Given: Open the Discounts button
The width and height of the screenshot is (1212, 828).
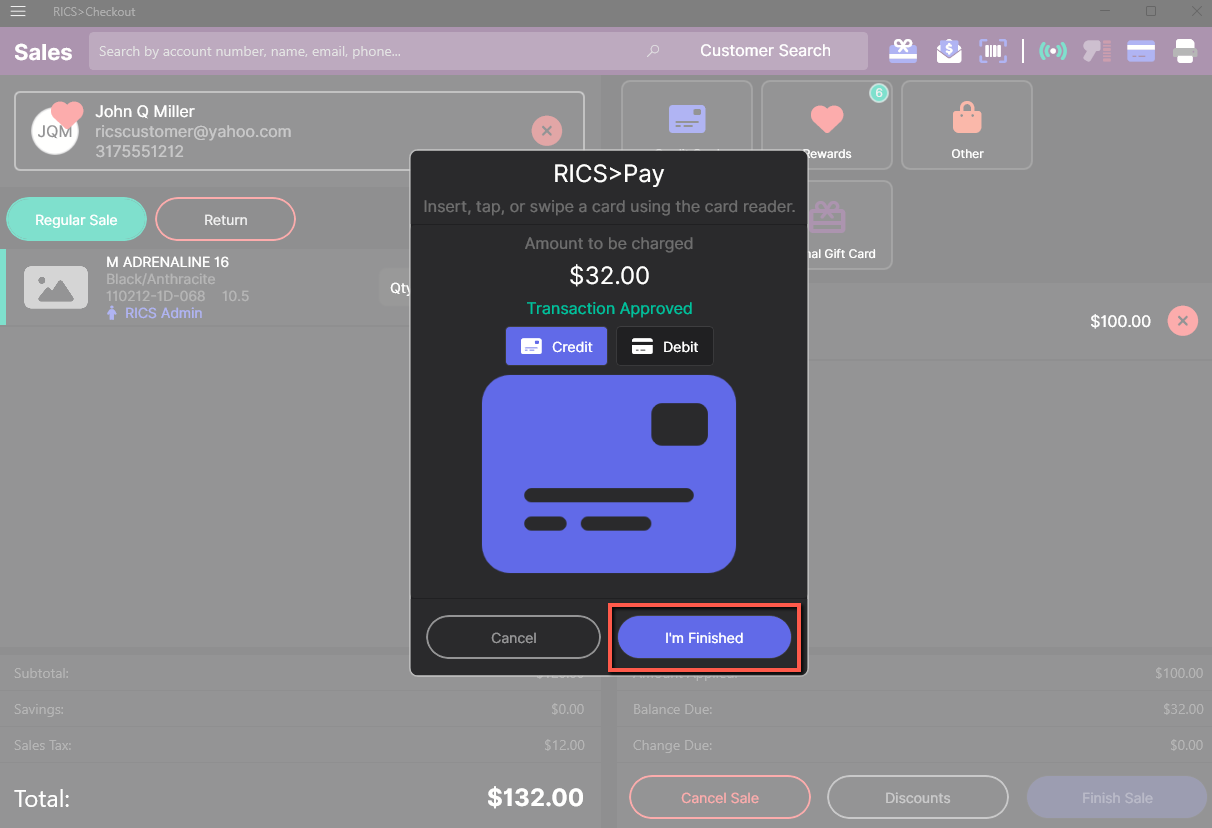Looking at the screenshot, I should tap(918, 798).
